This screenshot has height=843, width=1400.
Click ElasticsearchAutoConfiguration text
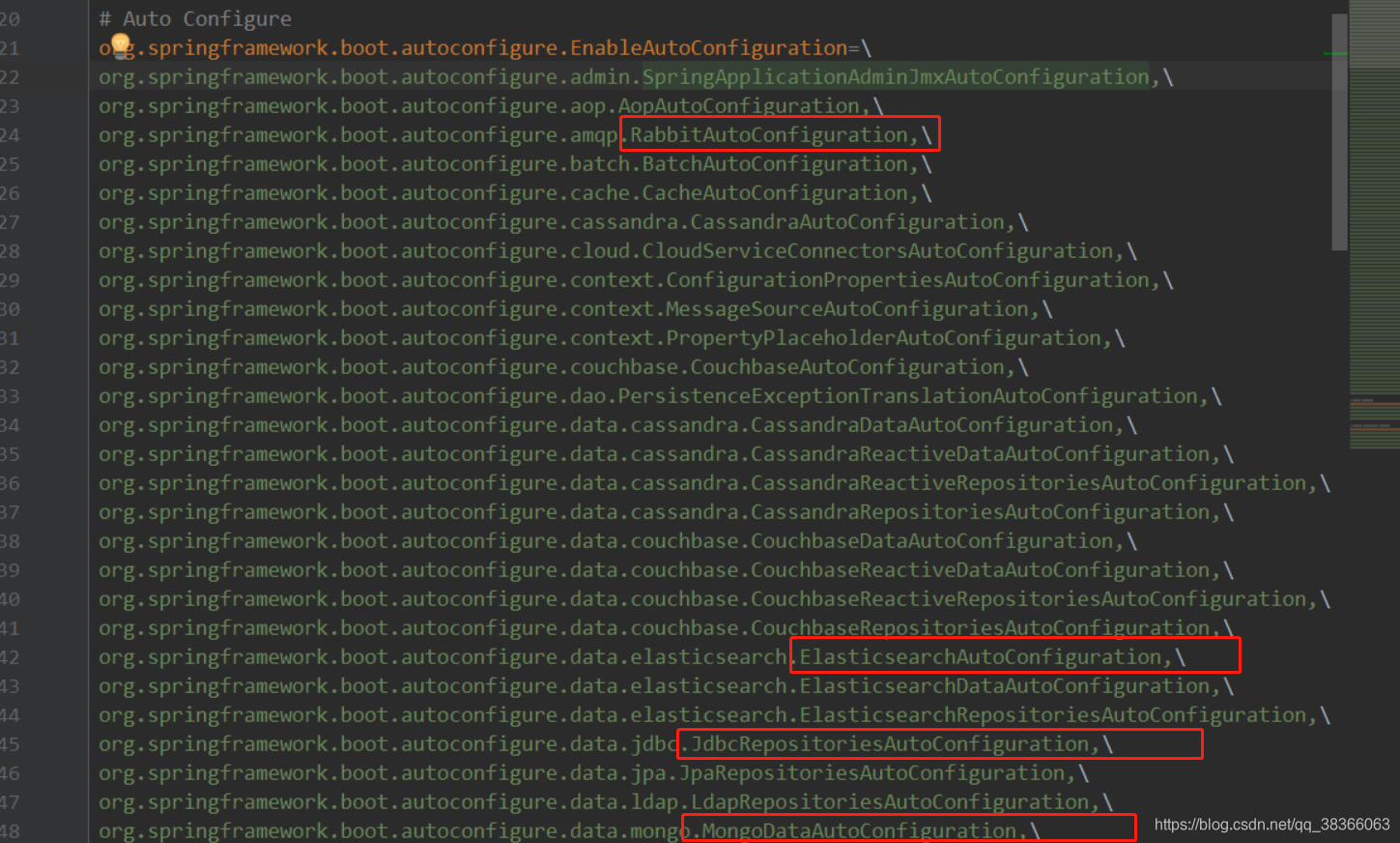[981, 656]
